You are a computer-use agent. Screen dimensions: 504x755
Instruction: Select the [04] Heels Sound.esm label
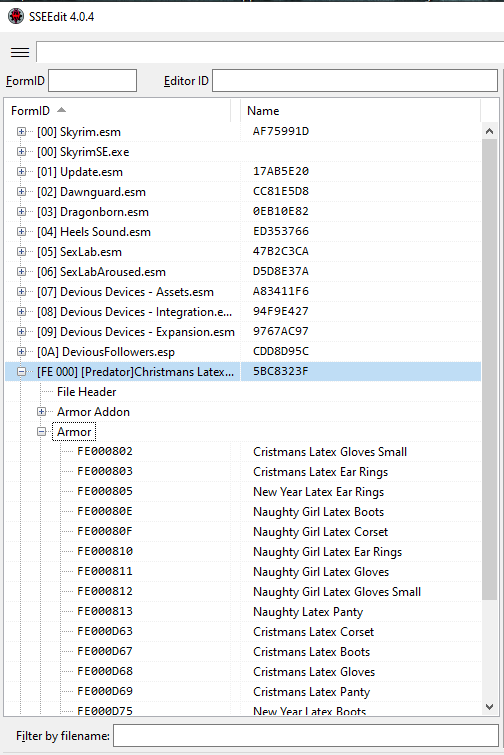[94, 232]
